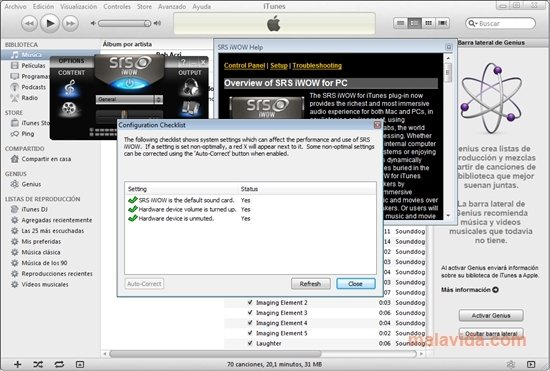This screenshot has height=371, width=550.
Task: Uncheck the Imaging Element 4 checkbox
Action: [x=250, y=323]
